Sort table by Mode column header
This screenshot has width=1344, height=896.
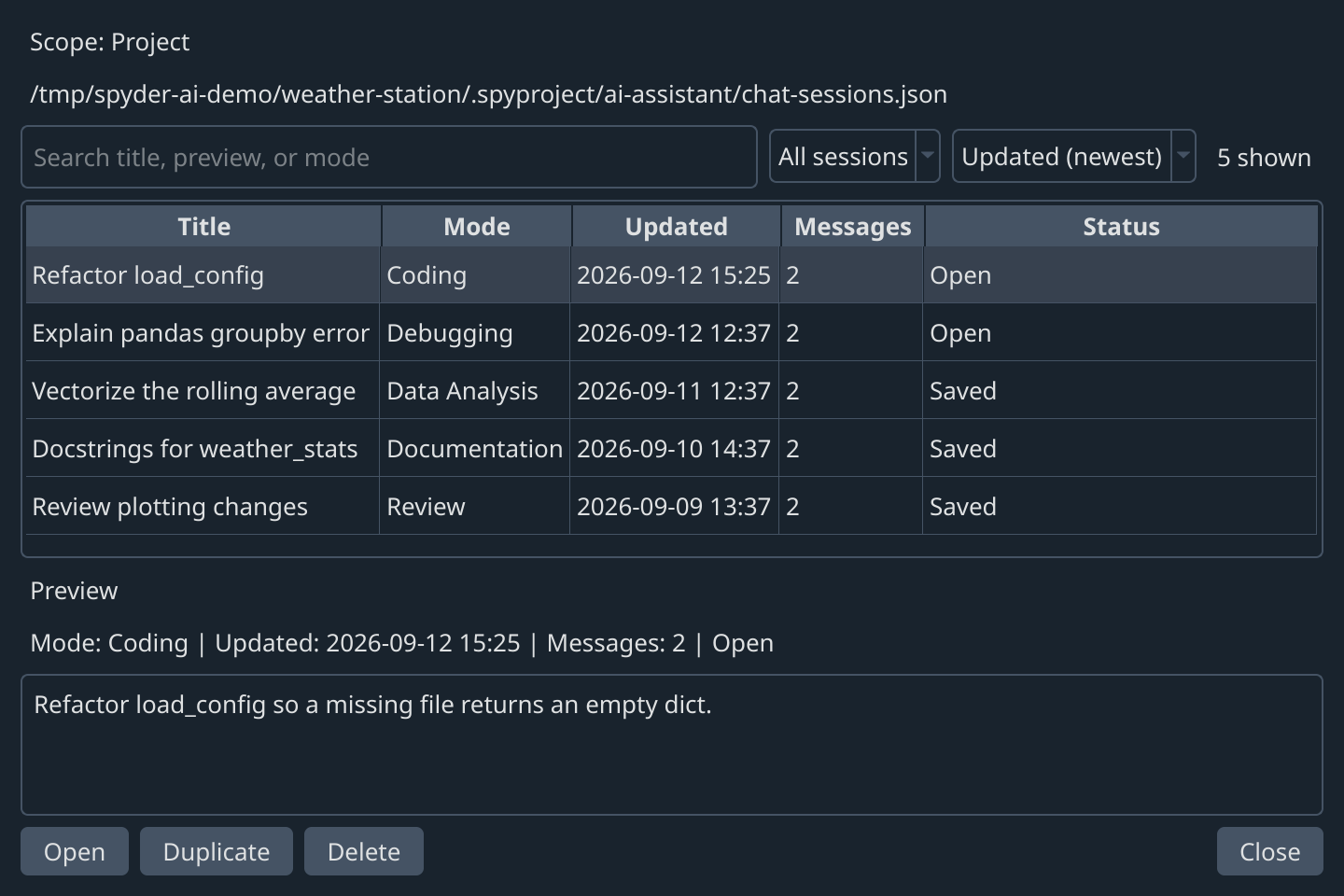[x=476, y=227]
